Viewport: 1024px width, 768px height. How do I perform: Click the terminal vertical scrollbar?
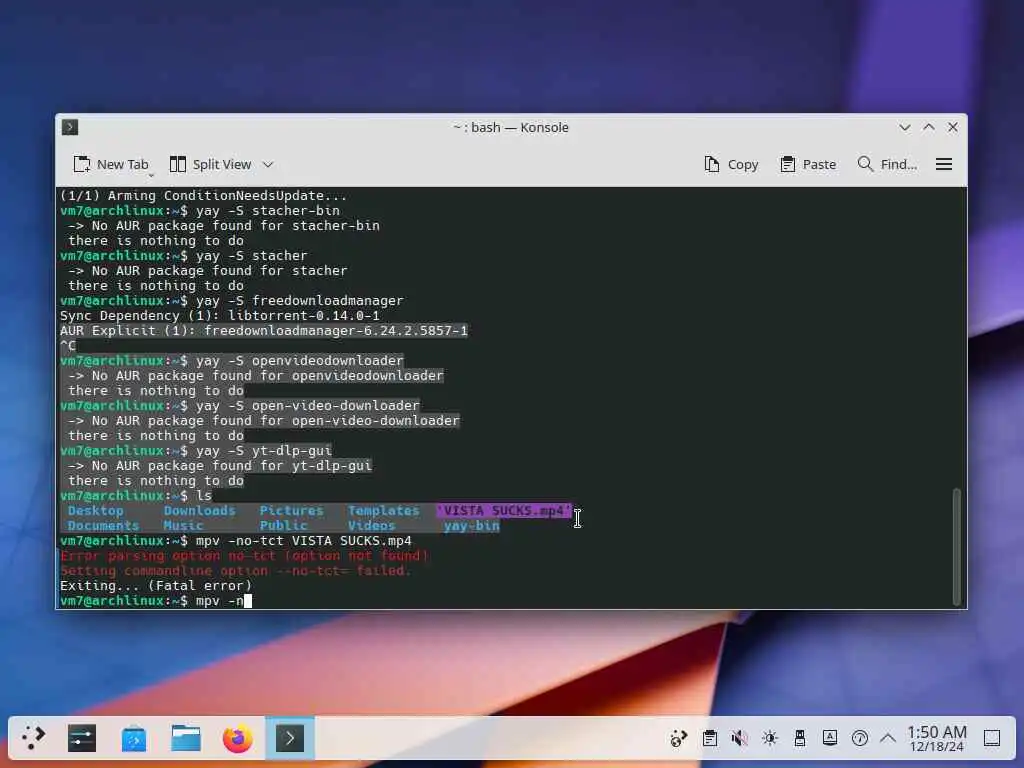click(957, 547)
